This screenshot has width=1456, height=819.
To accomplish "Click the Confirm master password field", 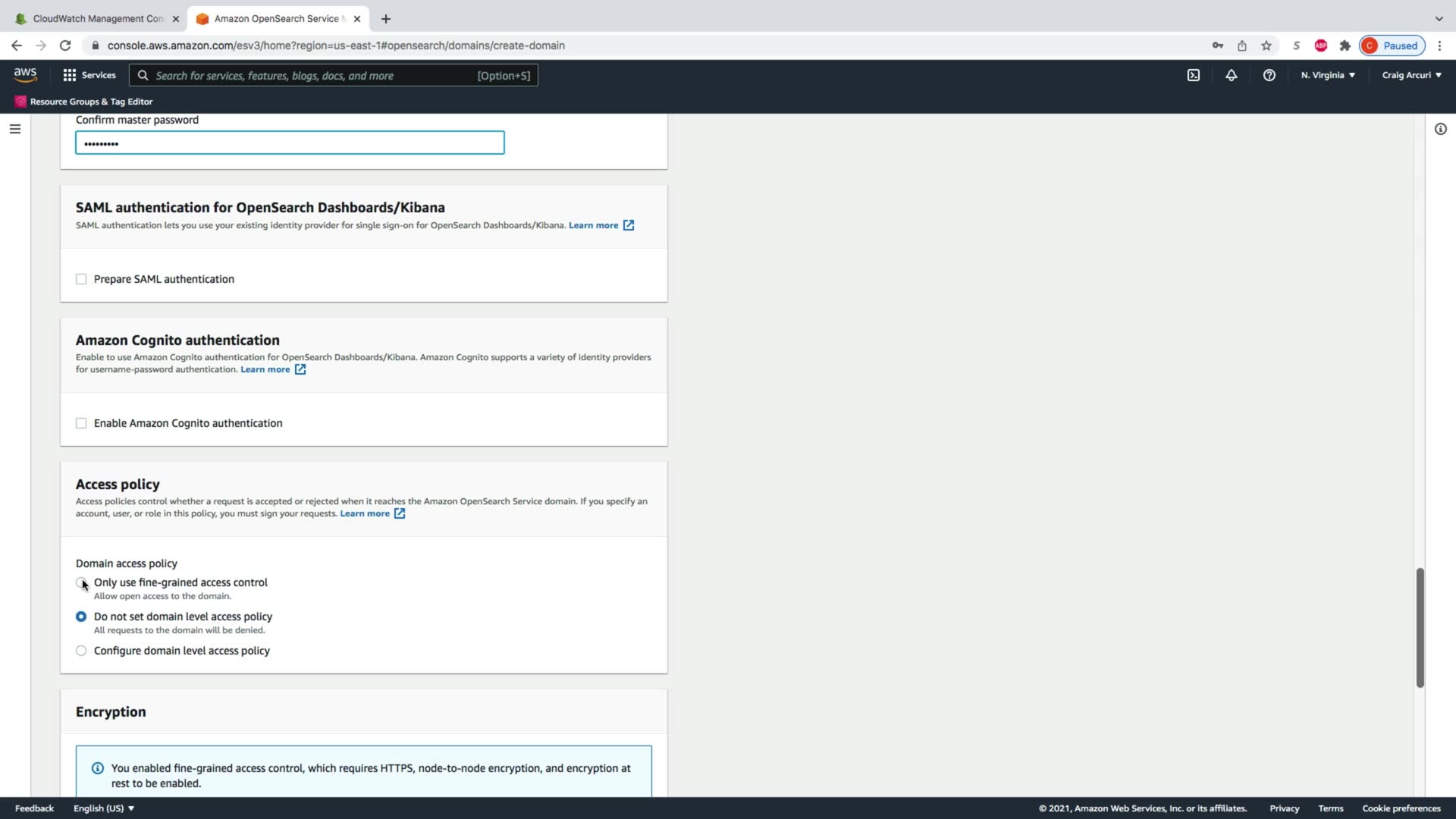I will click(290, 143).
